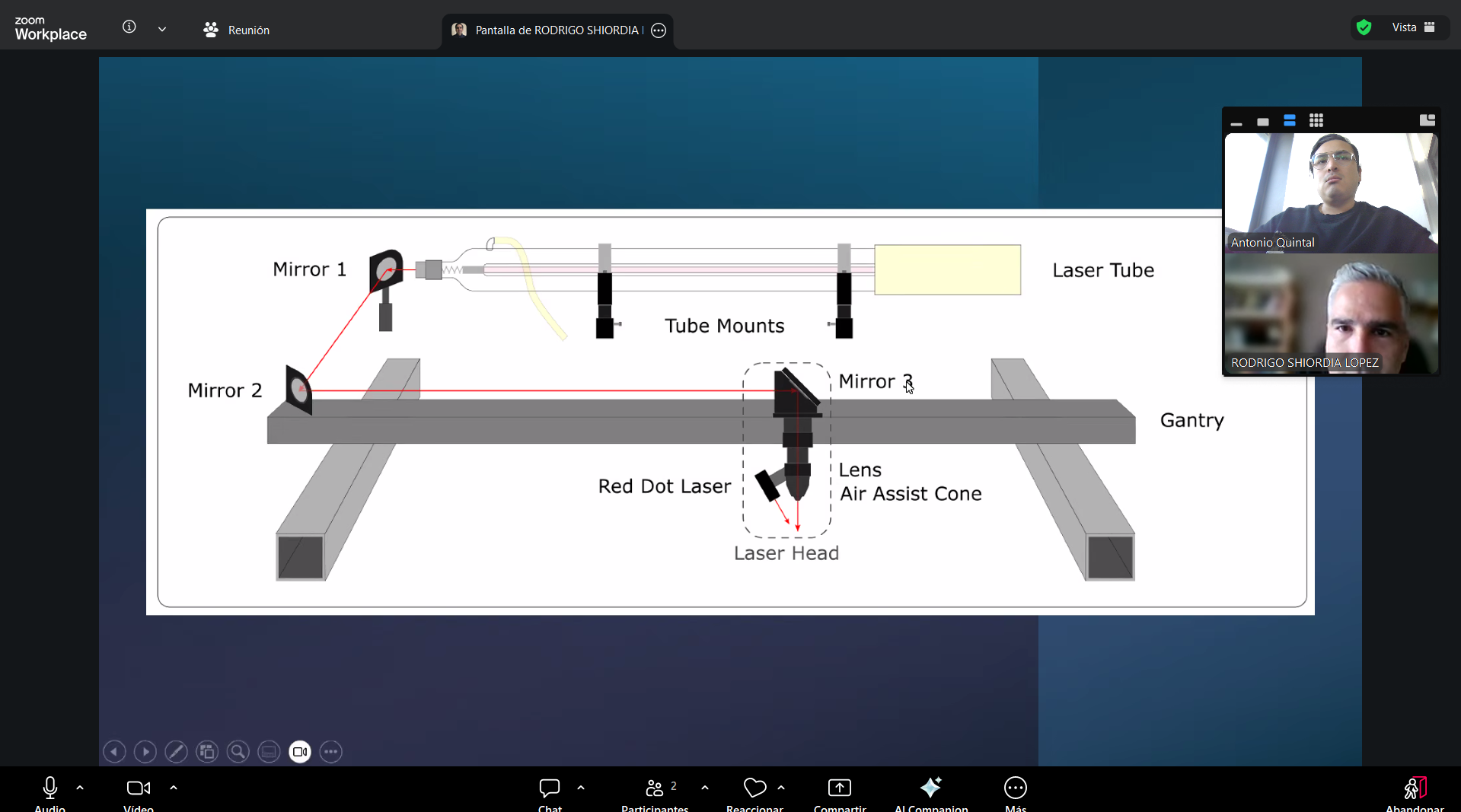Open the Vista layout menu

tap(1414, 27)
